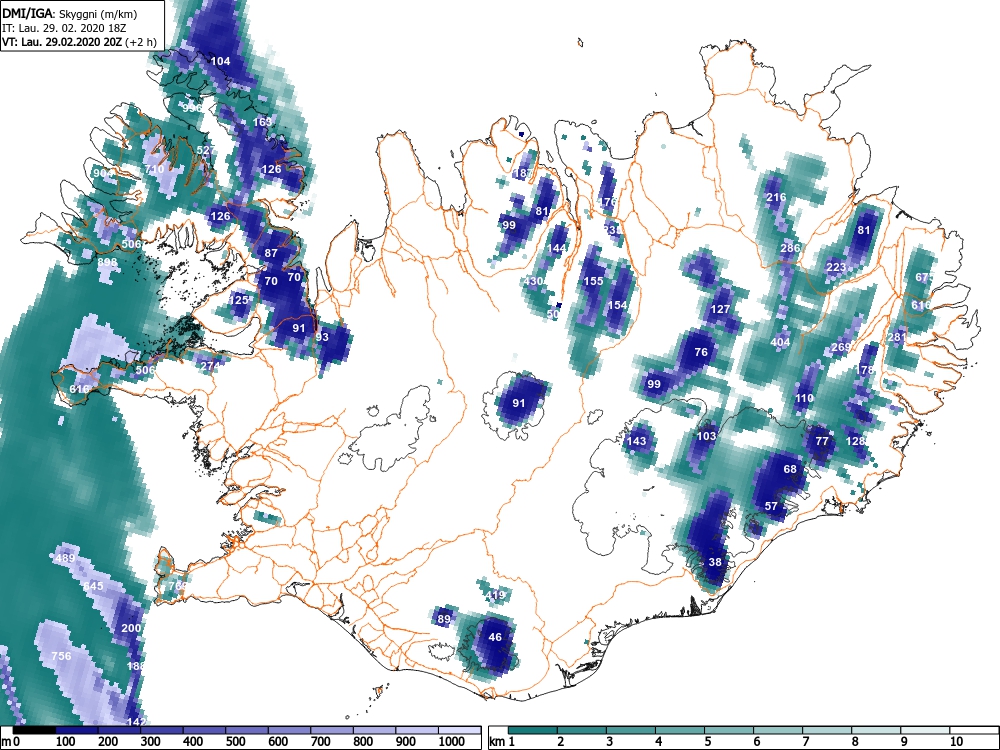
Task: Click the medium teal 4–5 km legend segment
Action: (x=680, y=730)
